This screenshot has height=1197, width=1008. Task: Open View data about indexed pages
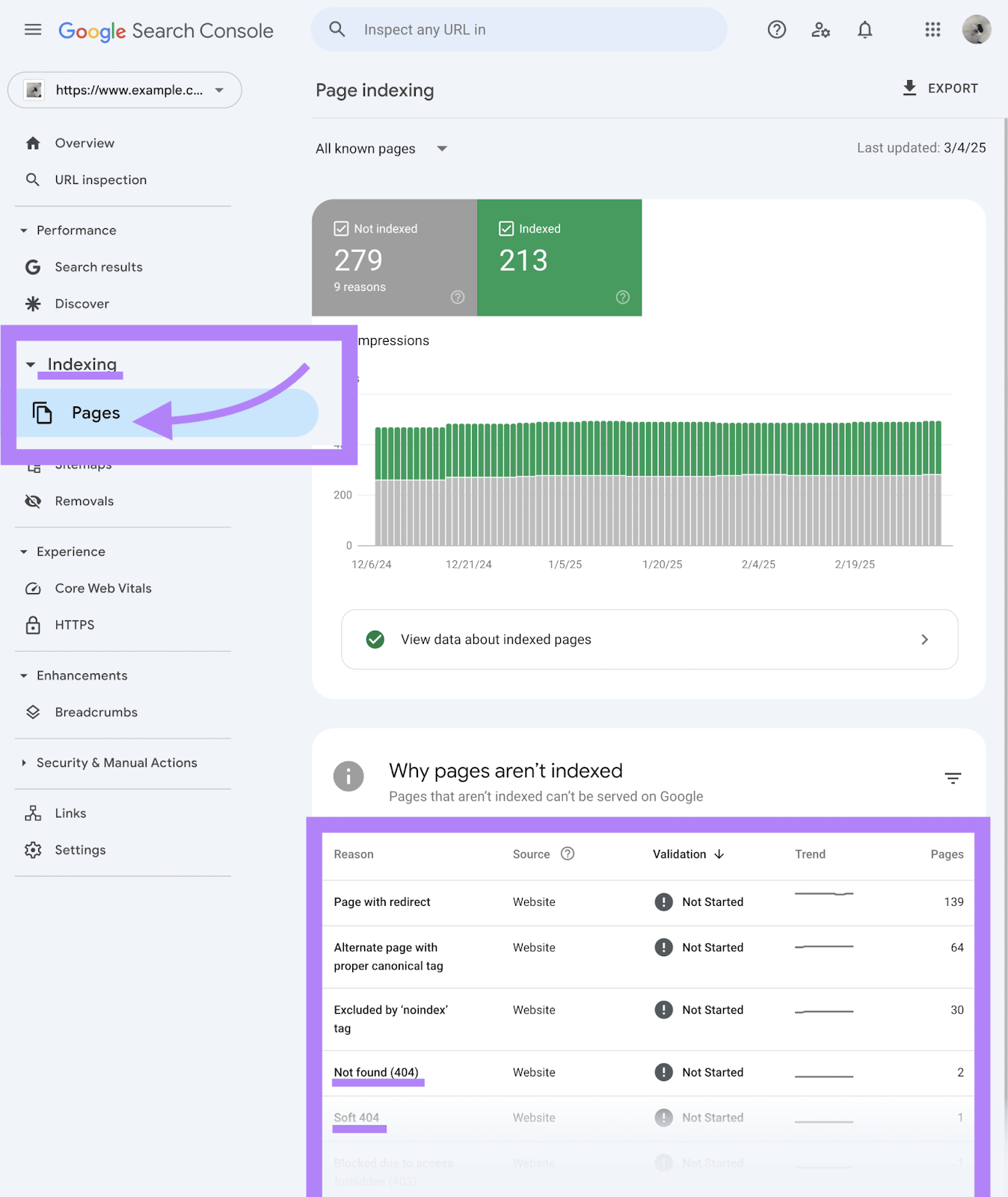coord(649,640)
